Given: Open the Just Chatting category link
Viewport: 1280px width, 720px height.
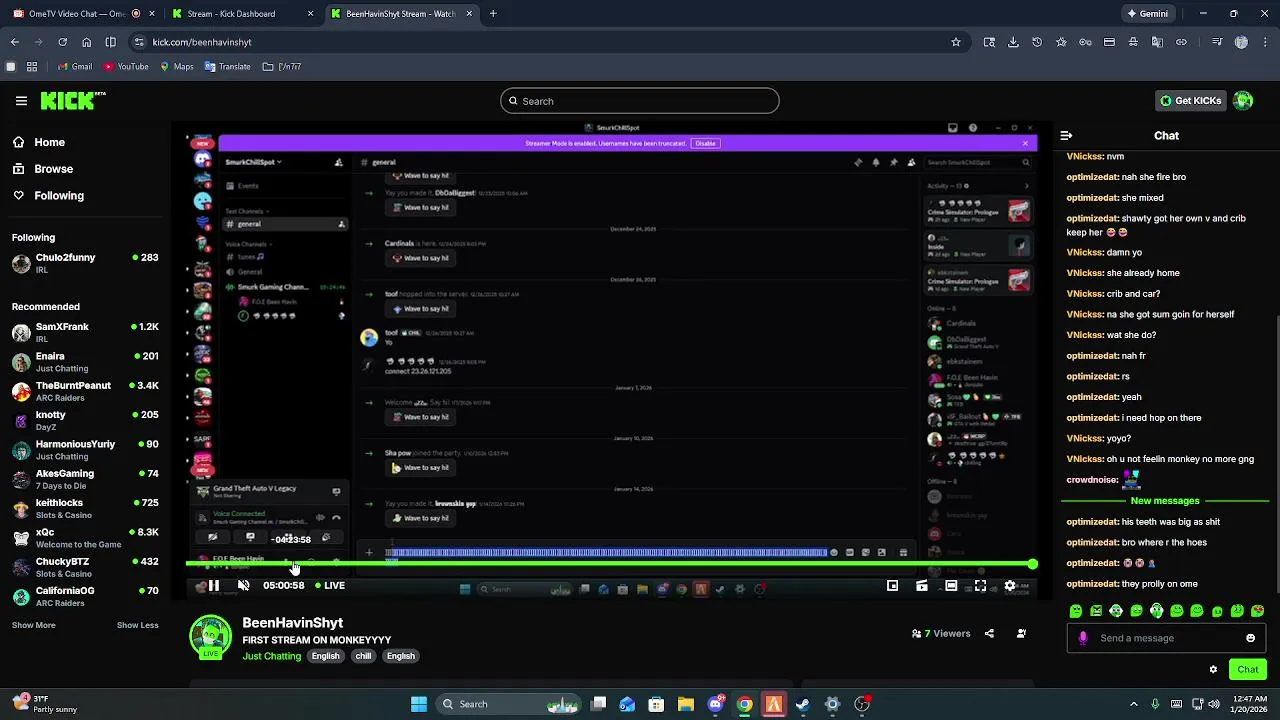Looking at the screenshot, I should [x=271, y=656].
